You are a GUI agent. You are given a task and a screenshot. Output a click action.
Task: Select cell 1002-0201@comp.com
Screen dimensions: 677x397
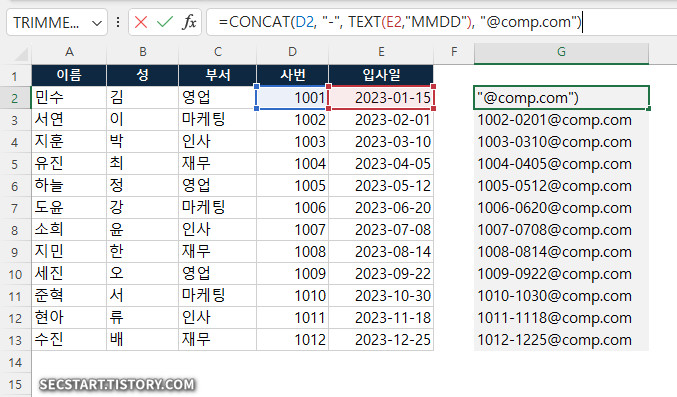(561, 120)
